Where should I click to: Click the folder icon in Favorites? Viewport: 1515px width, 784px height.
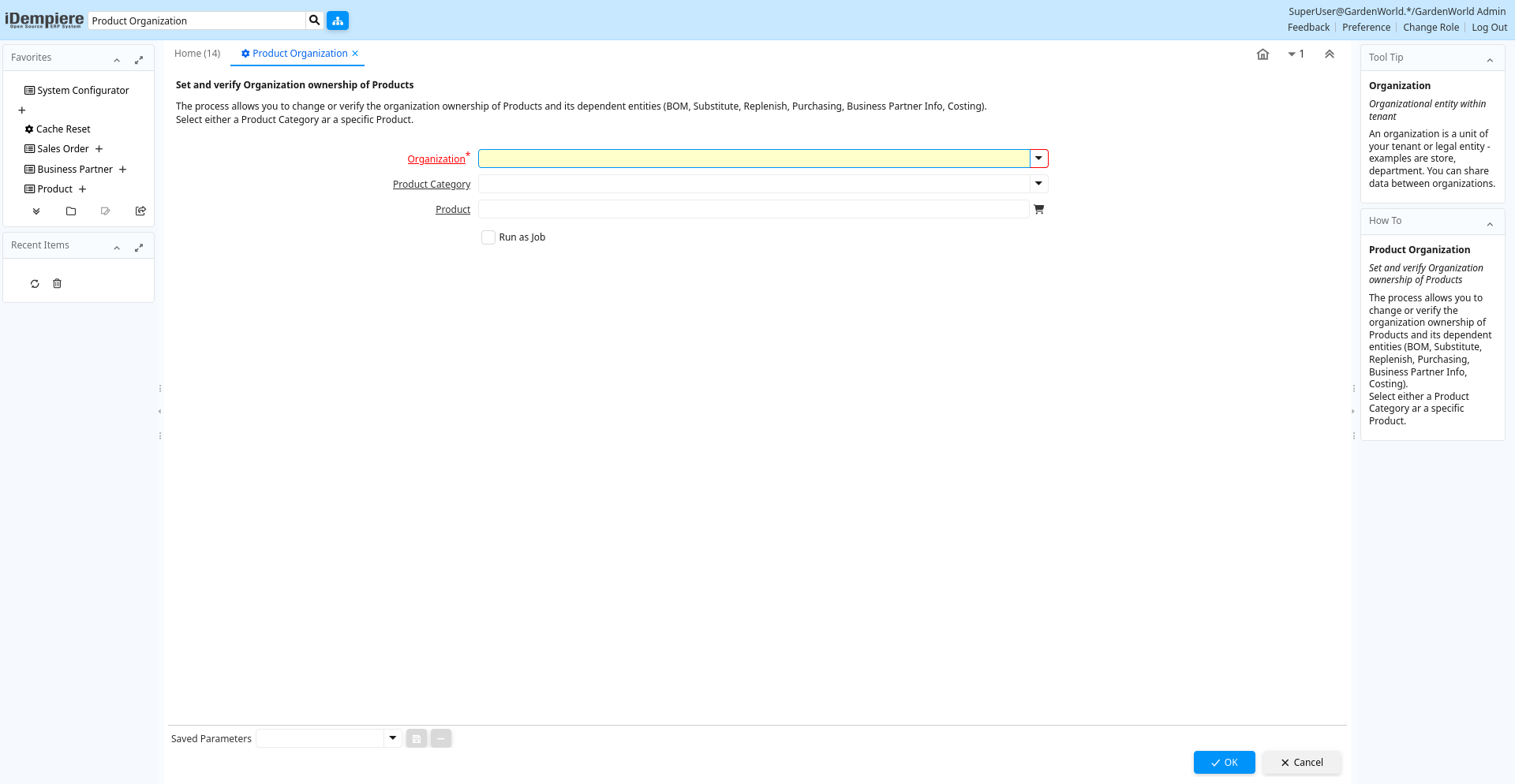click(x=71, y=211)
